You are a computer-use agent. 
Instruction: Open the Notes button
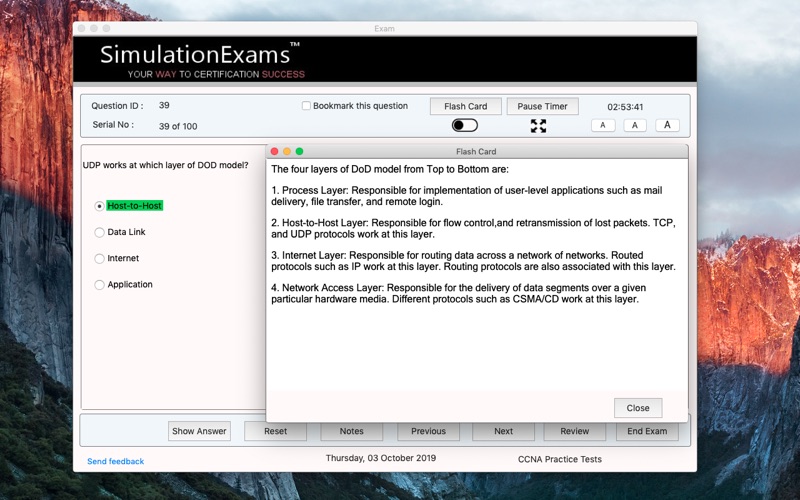[352, 431]
